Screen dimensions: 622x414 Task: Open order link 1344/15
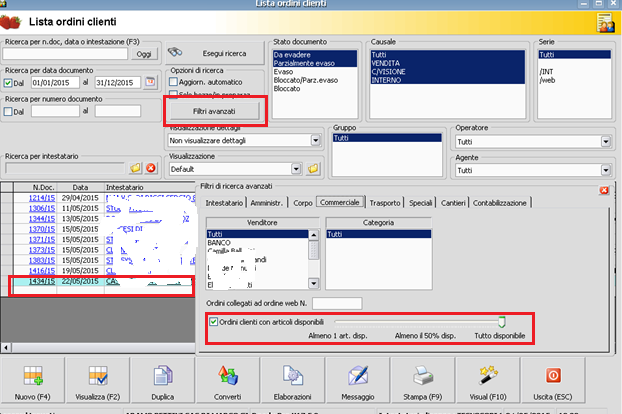(x=42, y=218)
